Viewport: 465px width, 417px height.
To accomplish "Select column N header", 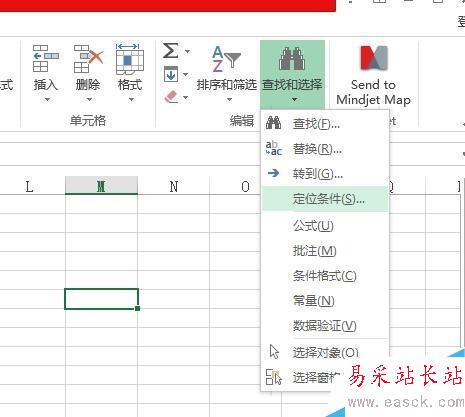I will pyautogui.click(x=173, y=186).
